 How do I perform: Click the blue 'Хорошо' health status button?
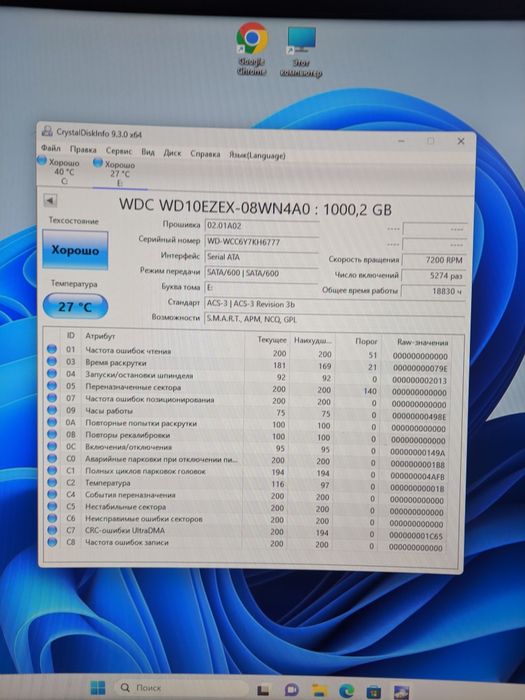[75, 250]
